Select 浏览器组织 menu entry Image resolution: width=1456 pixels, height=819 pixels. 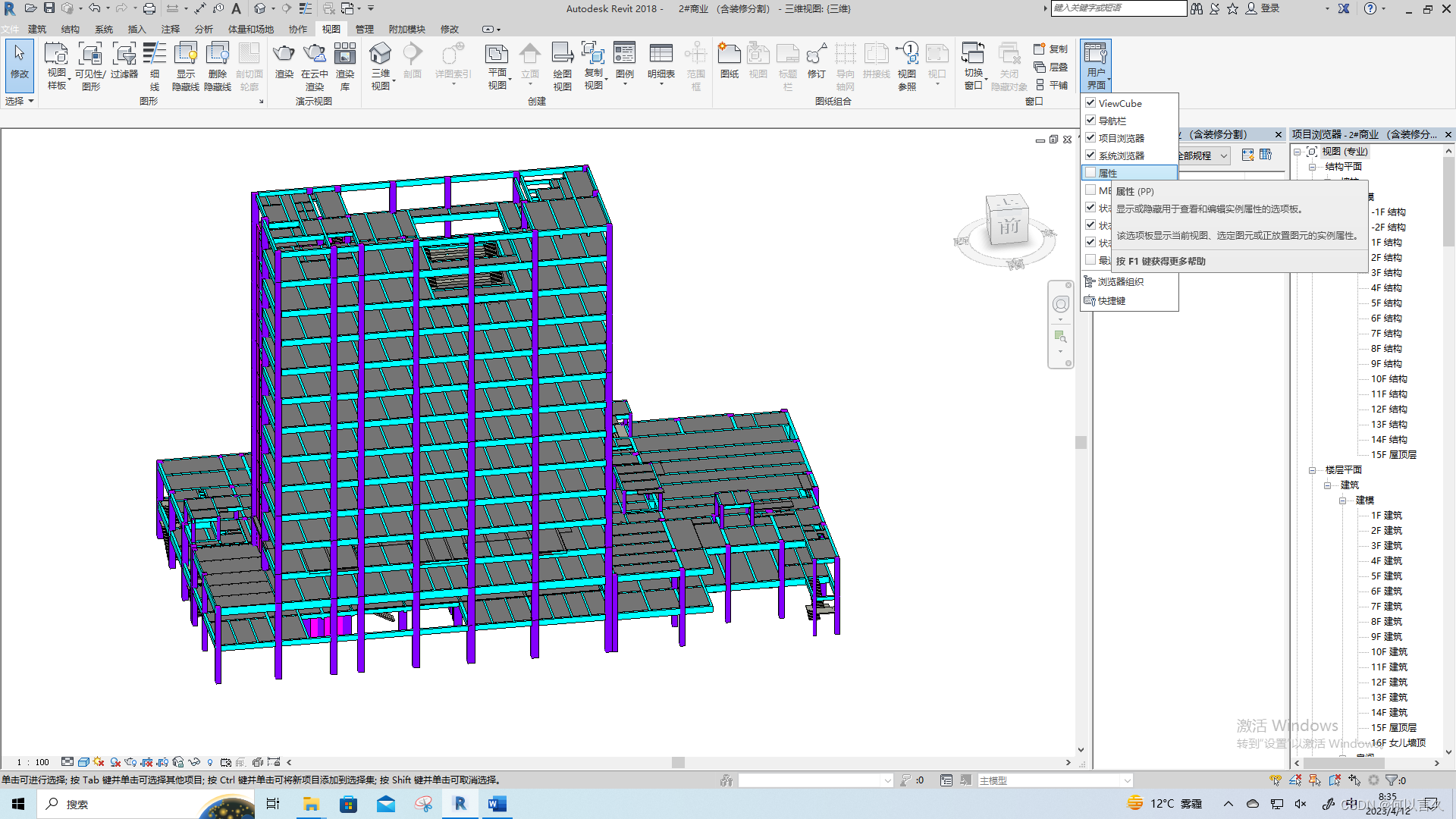pos(1120,282)
